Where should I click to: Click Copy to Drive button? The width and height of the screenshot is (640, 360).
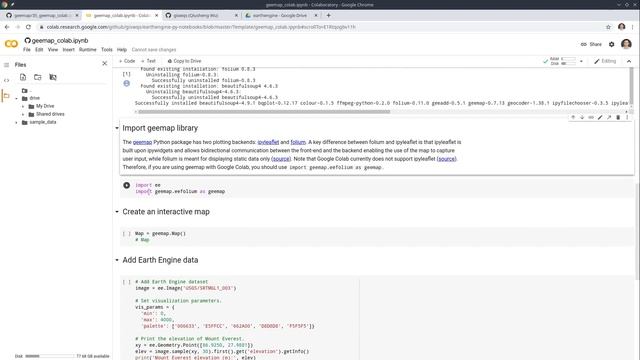coord(184,61)
